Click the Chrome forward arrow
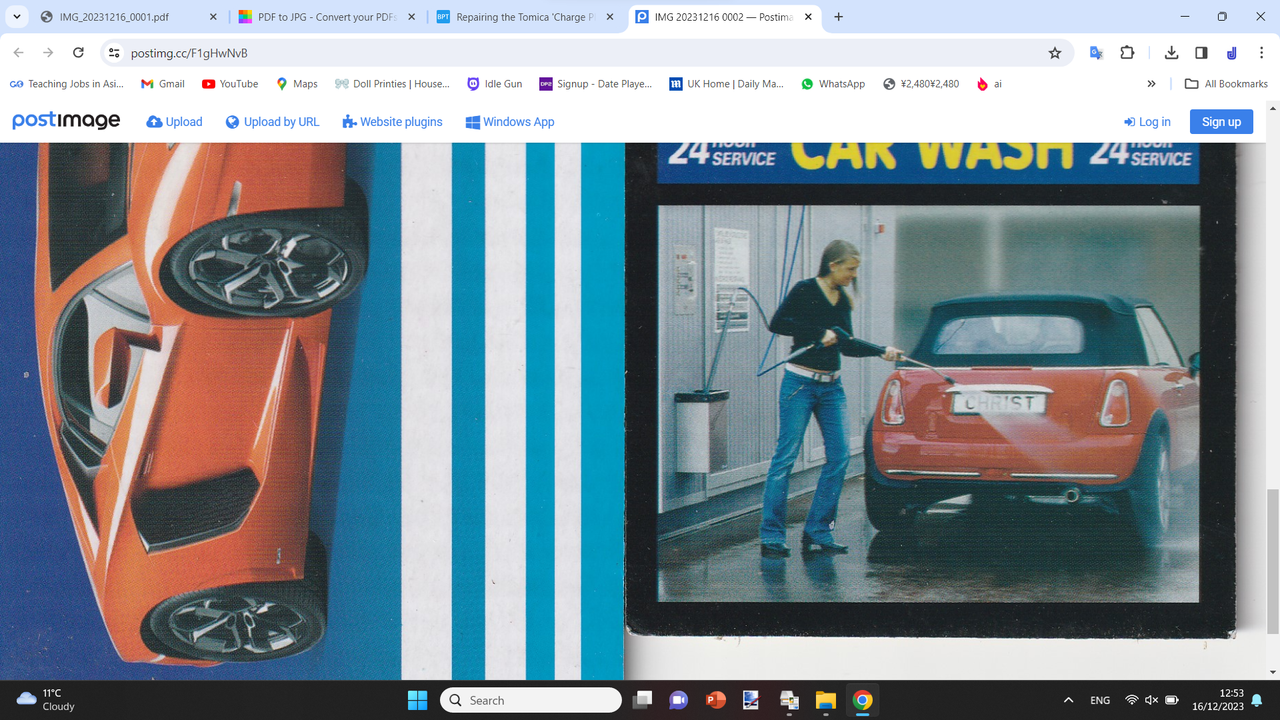 48,53
